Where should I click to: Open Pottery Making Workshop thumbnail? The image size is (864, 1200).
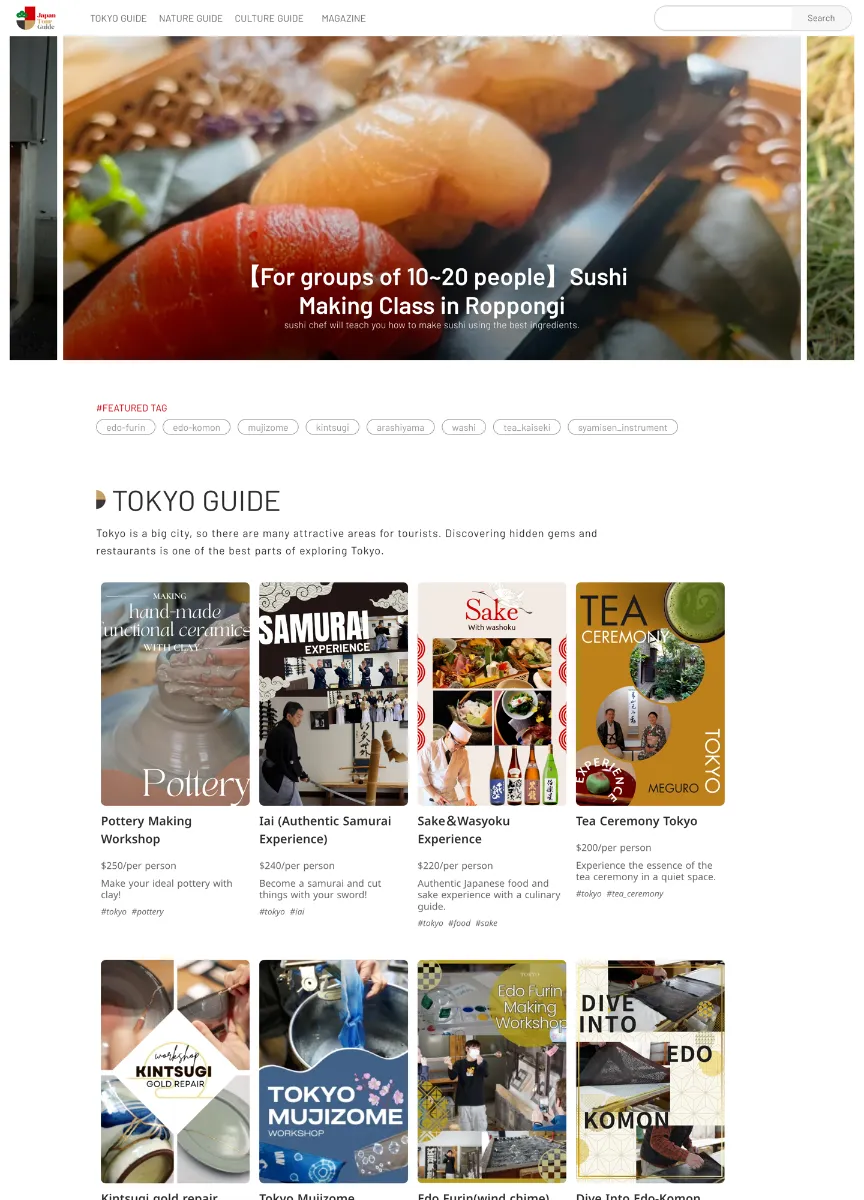[x=175, y=694]
